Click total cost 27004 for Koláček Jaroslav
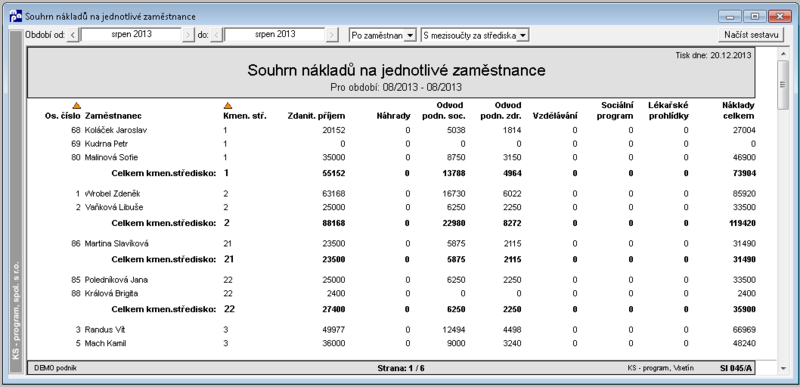The width and height of the screenshot is (800, 387). tap(745, 130)
